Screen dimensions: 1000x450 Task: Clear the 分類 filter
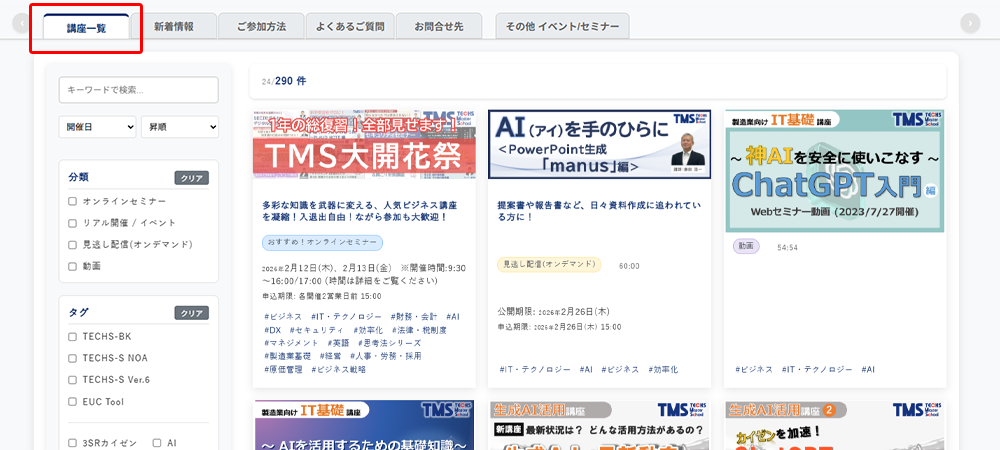pos(191,178)
